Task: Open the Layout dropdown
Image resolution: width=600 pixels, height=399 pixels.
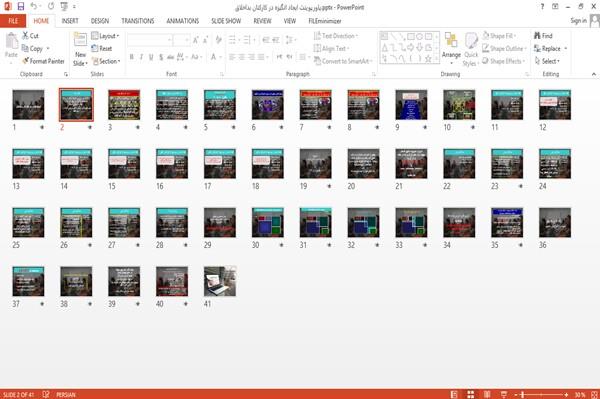Action: (105, 36)
